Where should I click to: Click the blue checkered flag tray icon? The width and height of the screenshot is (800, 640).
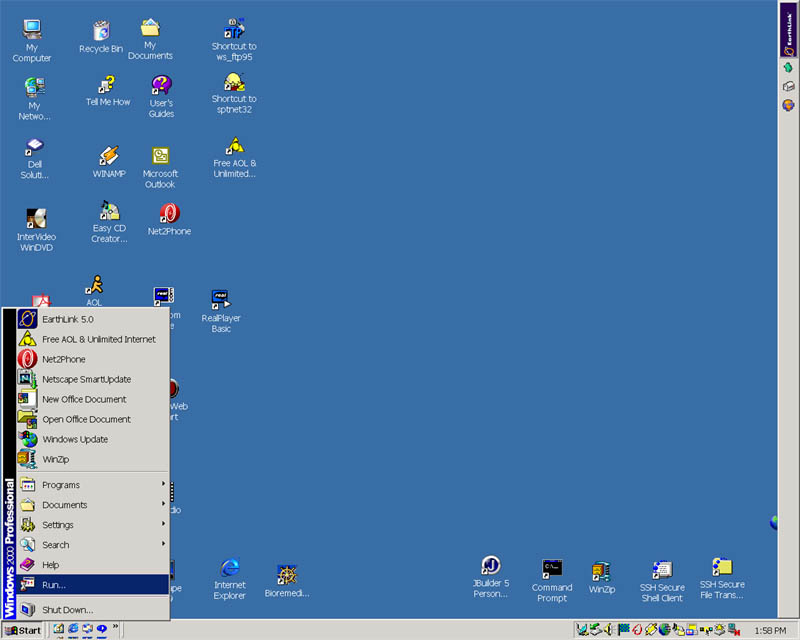pyautogui.click(x=623, y=630)
